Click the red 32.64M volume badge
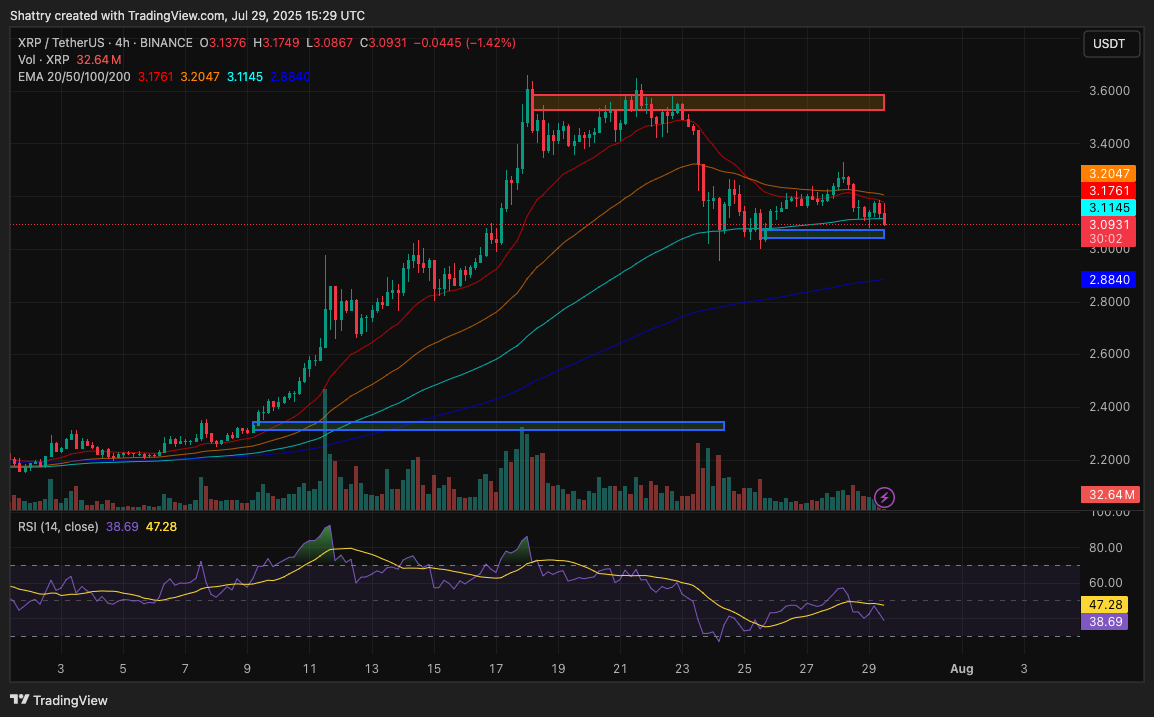The image size is (1154, 717). [1109, 494]
